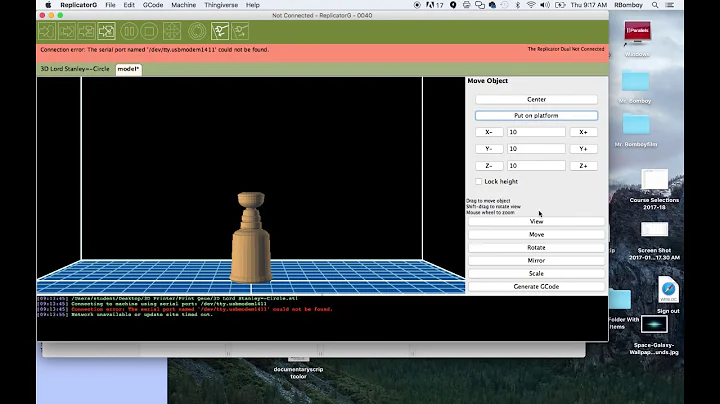Pause the build with the toolbar pause icon

coord(129,31)
